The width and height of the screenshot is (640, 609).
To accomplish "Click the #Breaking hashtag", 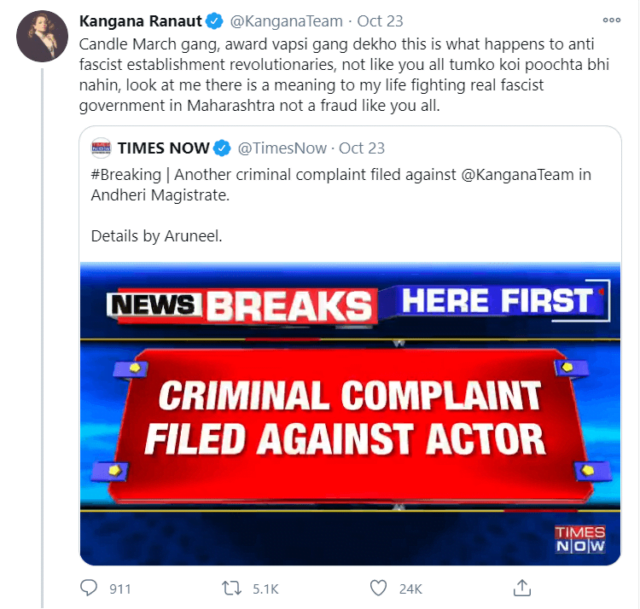I will (x=125, y=174).
